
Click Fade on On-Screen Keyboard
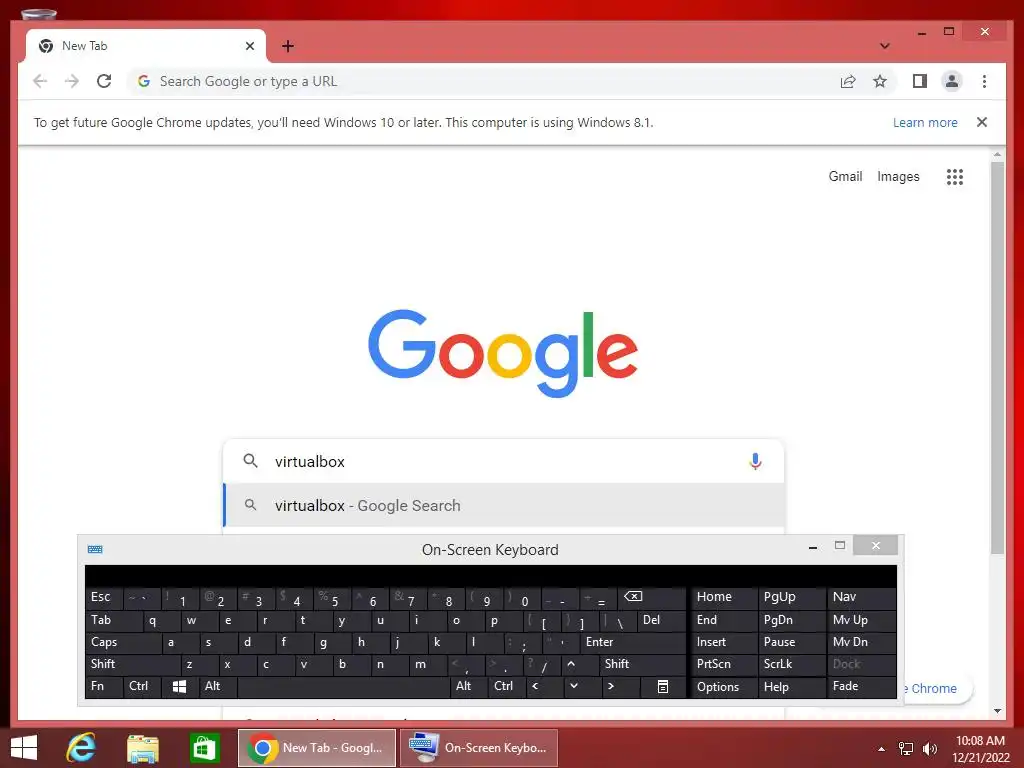(x=861, y=686)
